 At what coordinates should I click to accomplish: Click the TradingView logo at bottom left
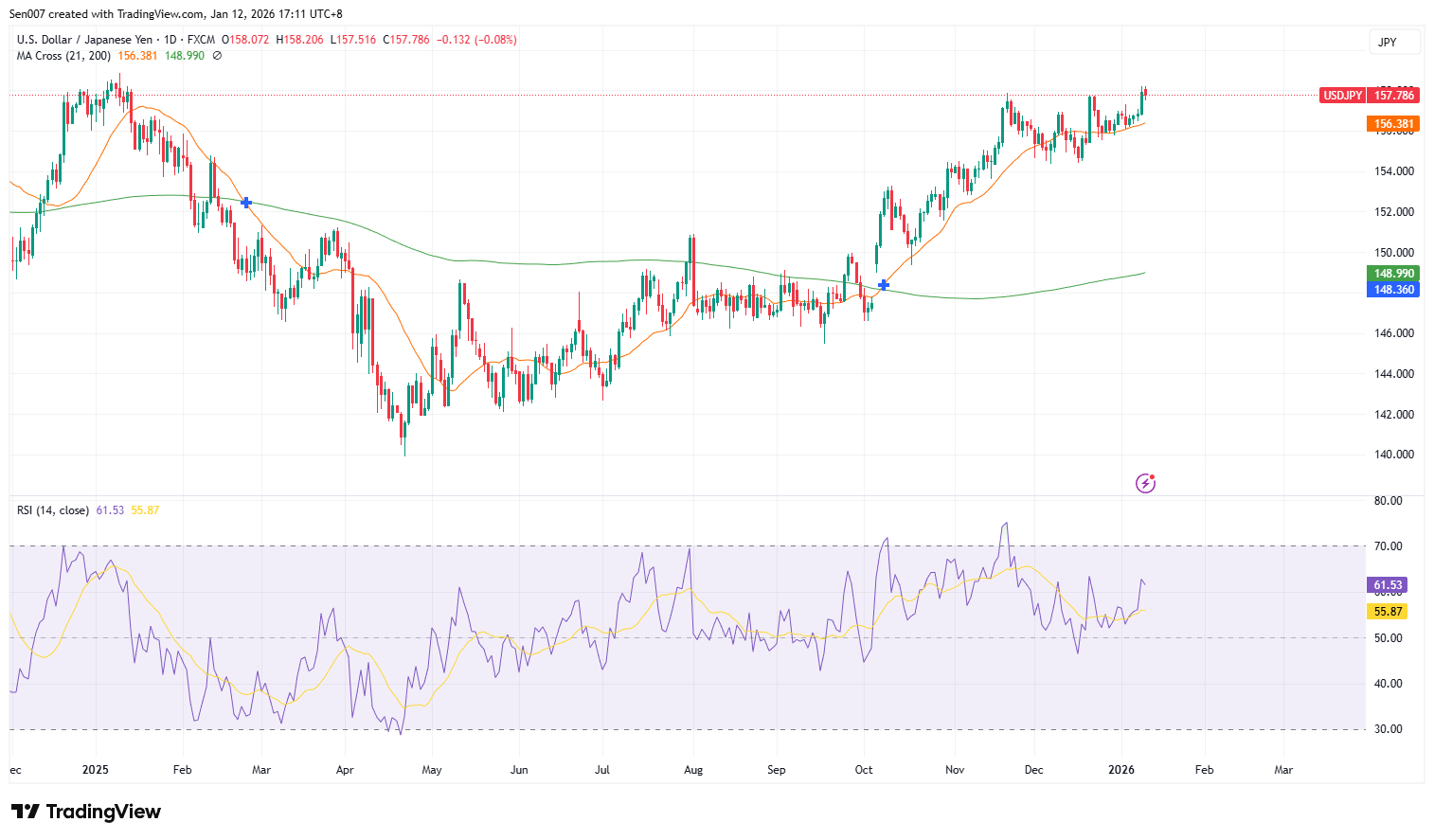click(x=85, y=812)
